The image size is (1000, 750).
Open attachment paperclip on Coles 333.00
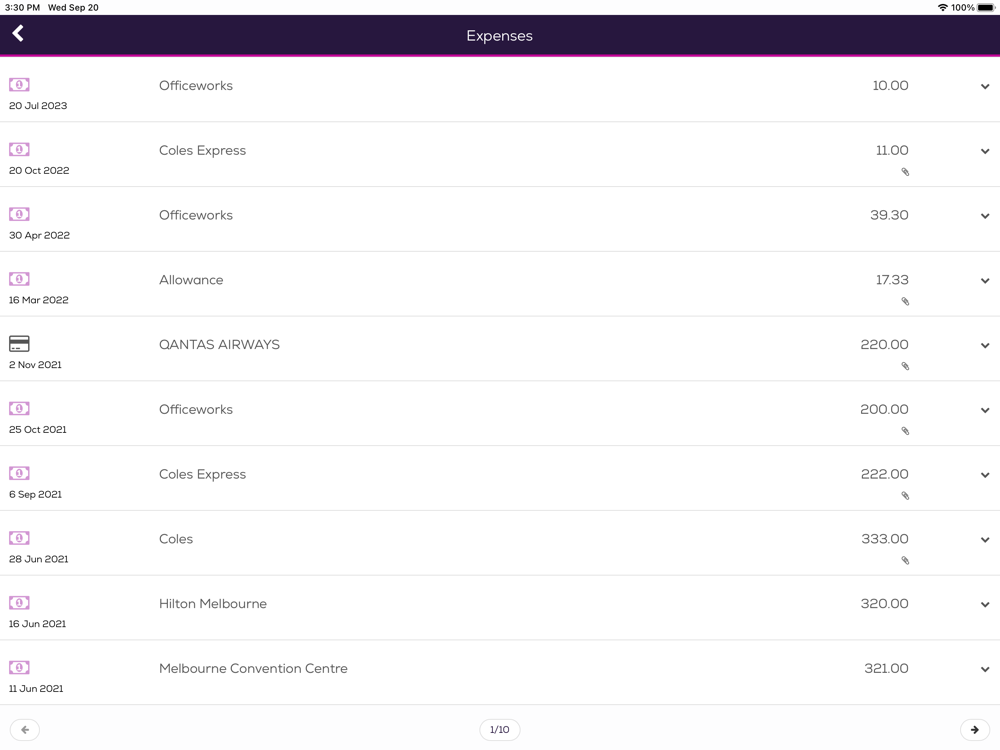[x=905, y=561]
